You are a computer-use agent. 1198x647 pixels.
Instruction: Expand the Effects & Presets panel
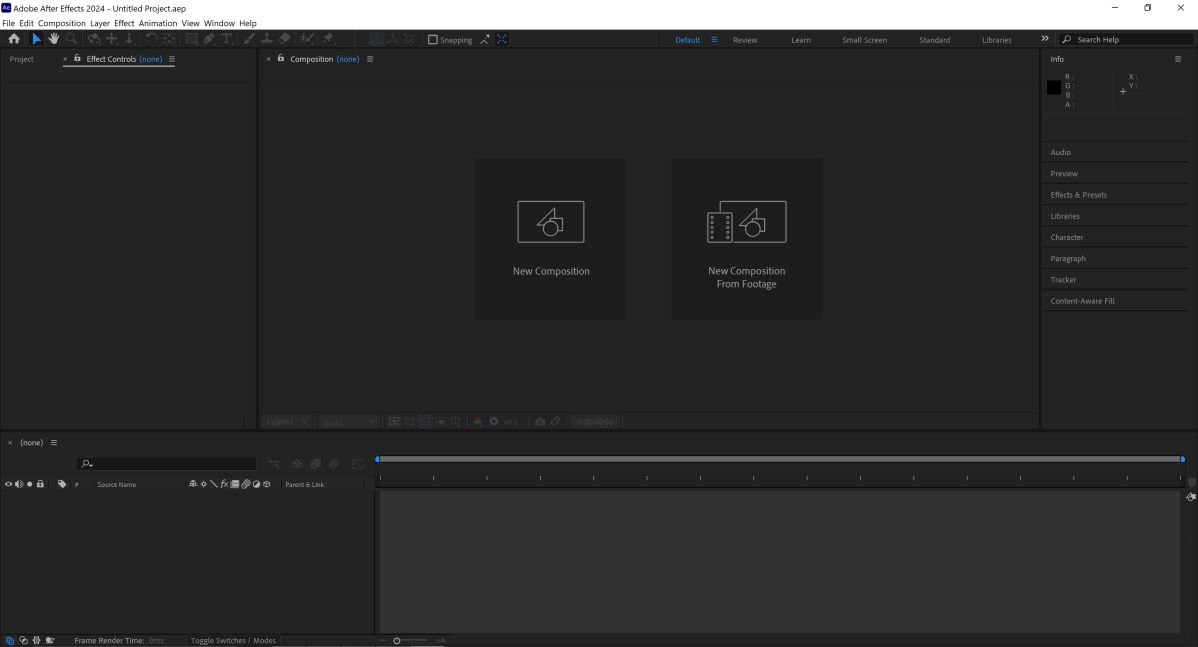click(1078, 195)
